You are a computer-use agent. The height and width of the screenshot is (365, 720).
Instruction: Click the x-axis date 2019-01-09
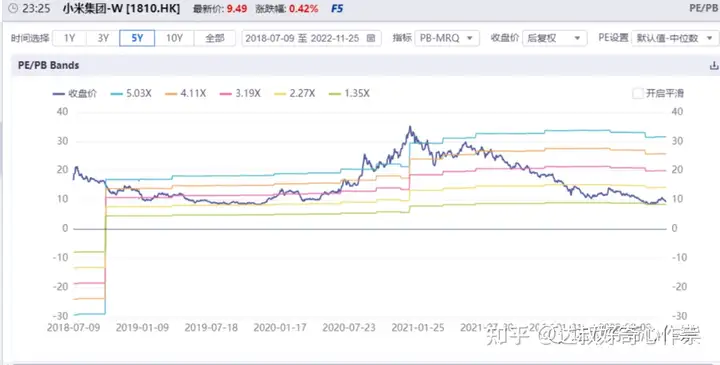(x=142, y=328)
